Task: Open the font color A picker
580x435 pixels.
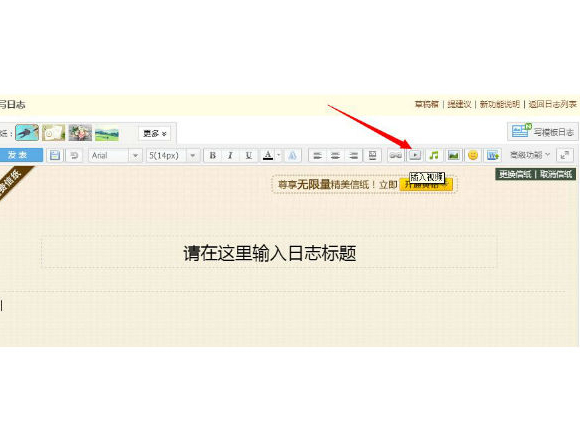Action: (268, 155)
